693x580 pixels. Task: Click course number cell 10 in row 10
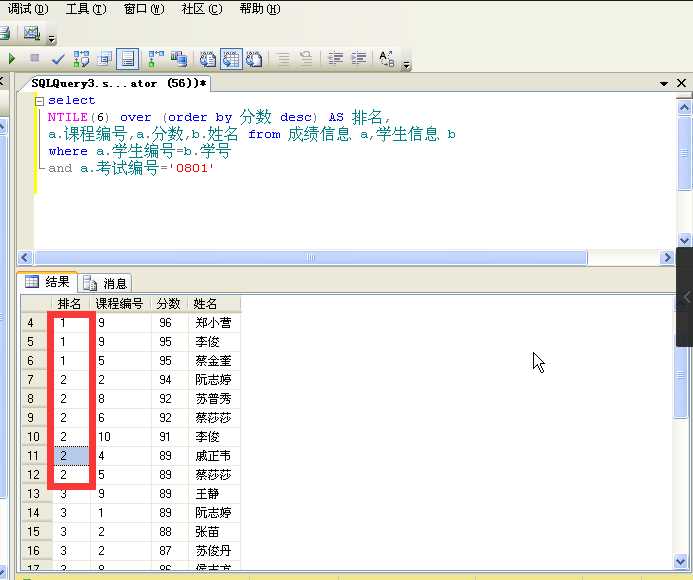pyautogui.click(x=120, y=437)
